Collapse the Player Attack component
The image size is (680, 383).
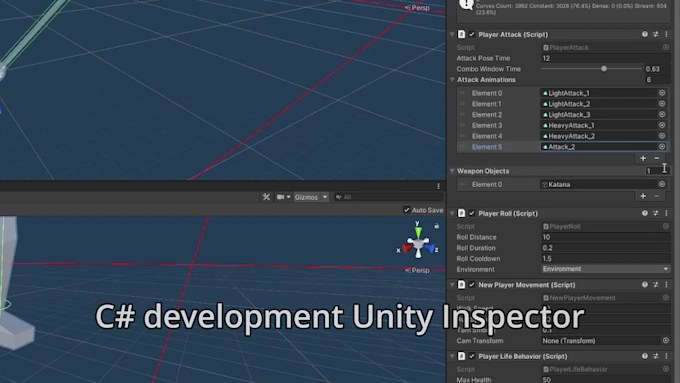coord(452,34)
